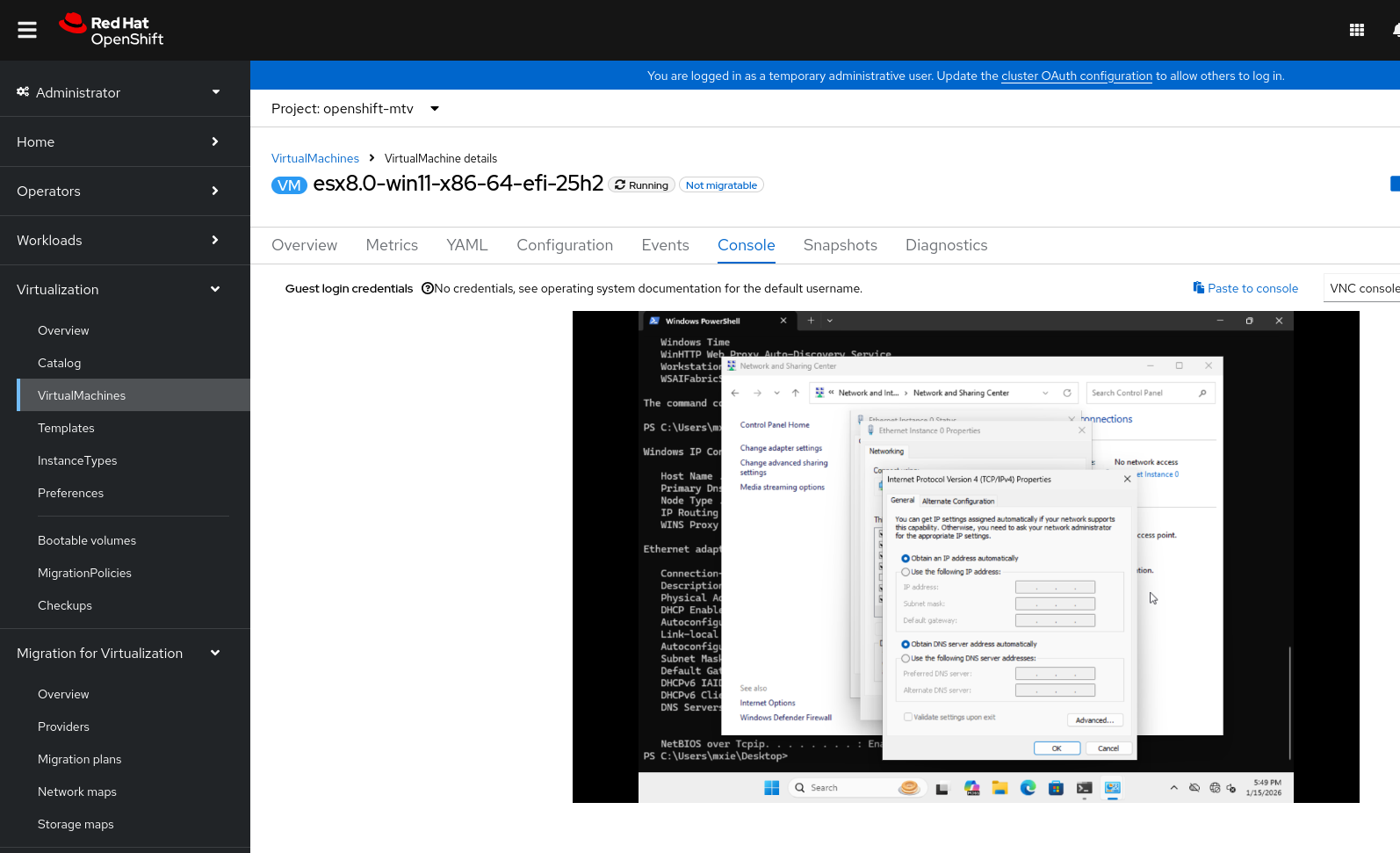Click the address bar history dropdown arrow

(x=1045, y=394)
